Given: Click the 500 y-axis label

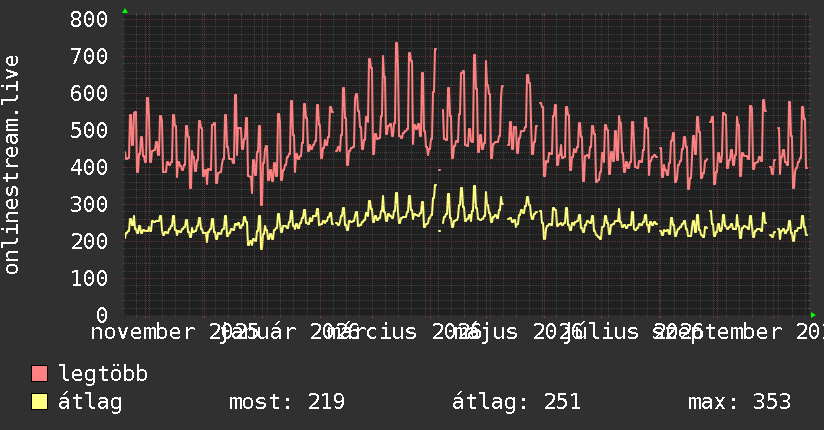Looking at the screenshot, I should click(89, 130).
